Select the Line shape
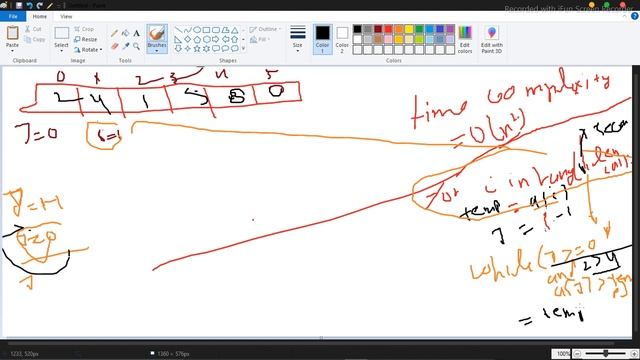640x360 pixels. point(178,30)
